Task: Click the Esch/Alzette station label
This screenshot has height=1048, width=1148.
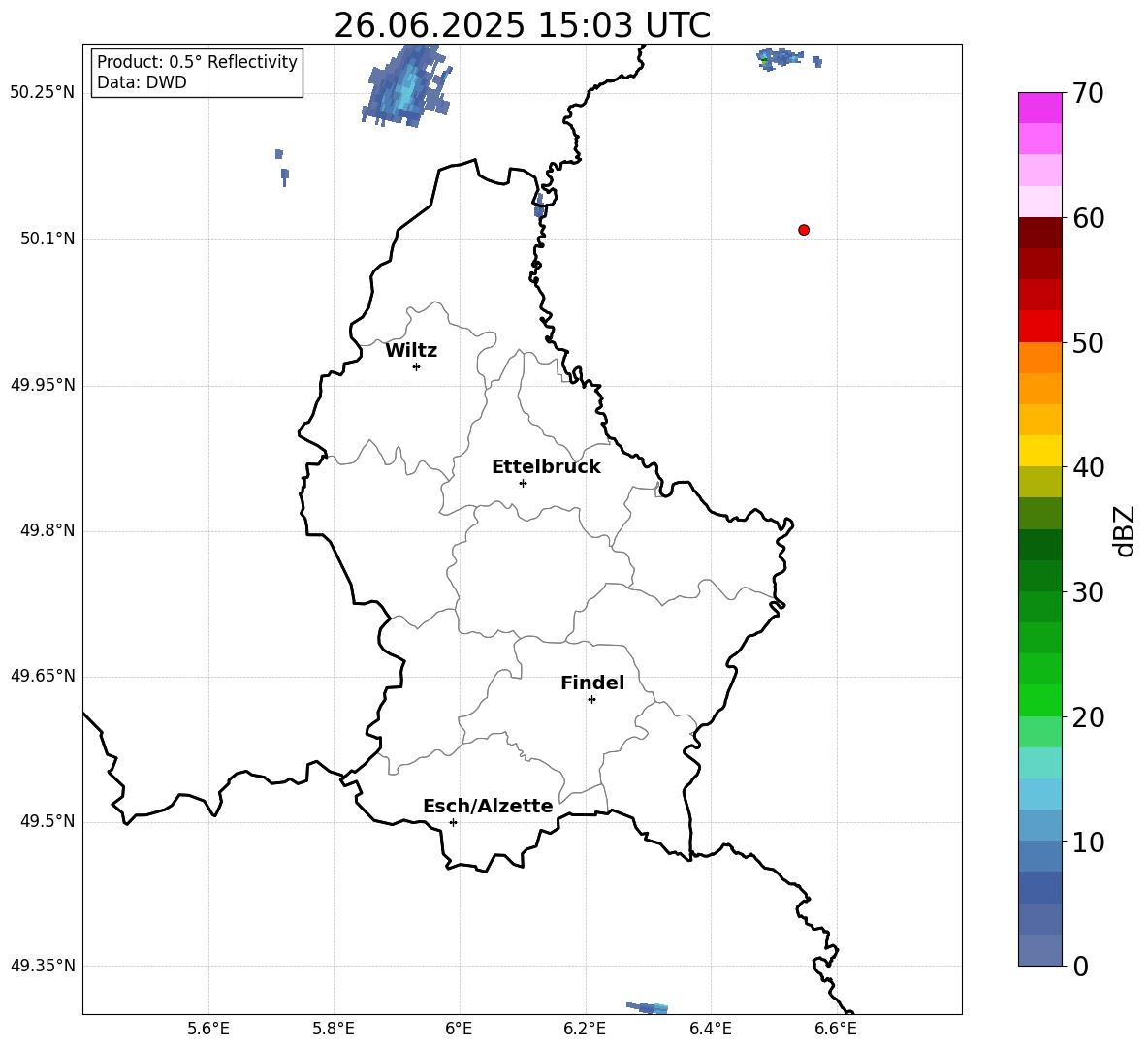Action: [x=489, y=806]
